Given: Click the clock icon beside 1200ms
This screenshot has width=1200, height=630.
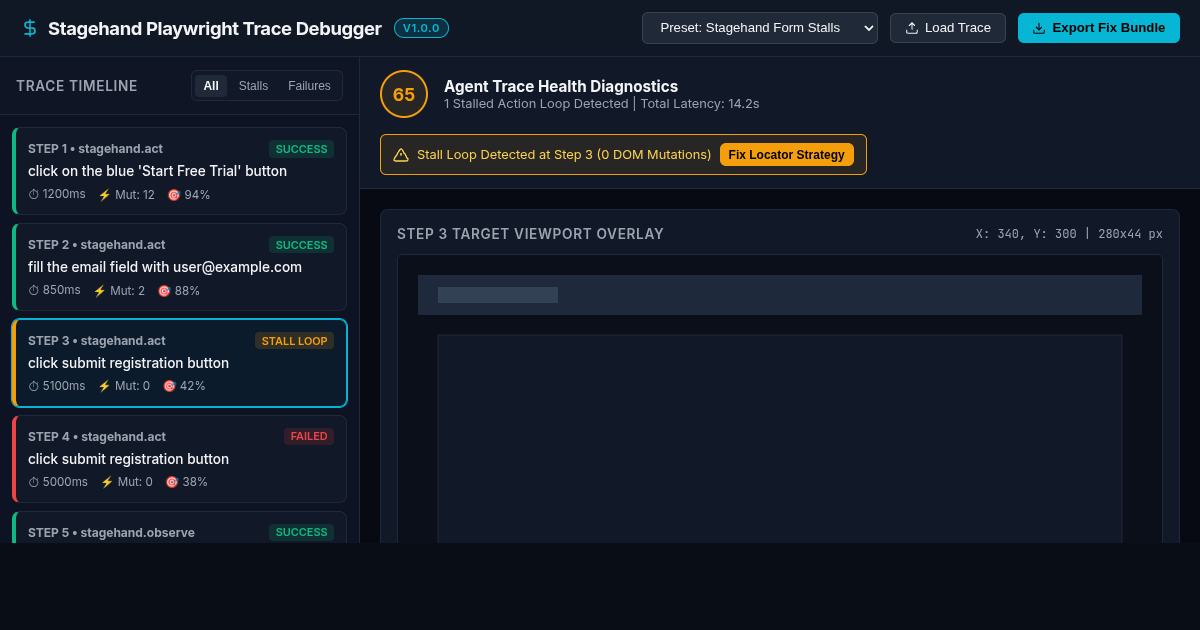Looking at the screenshot, I should [33, 194].
